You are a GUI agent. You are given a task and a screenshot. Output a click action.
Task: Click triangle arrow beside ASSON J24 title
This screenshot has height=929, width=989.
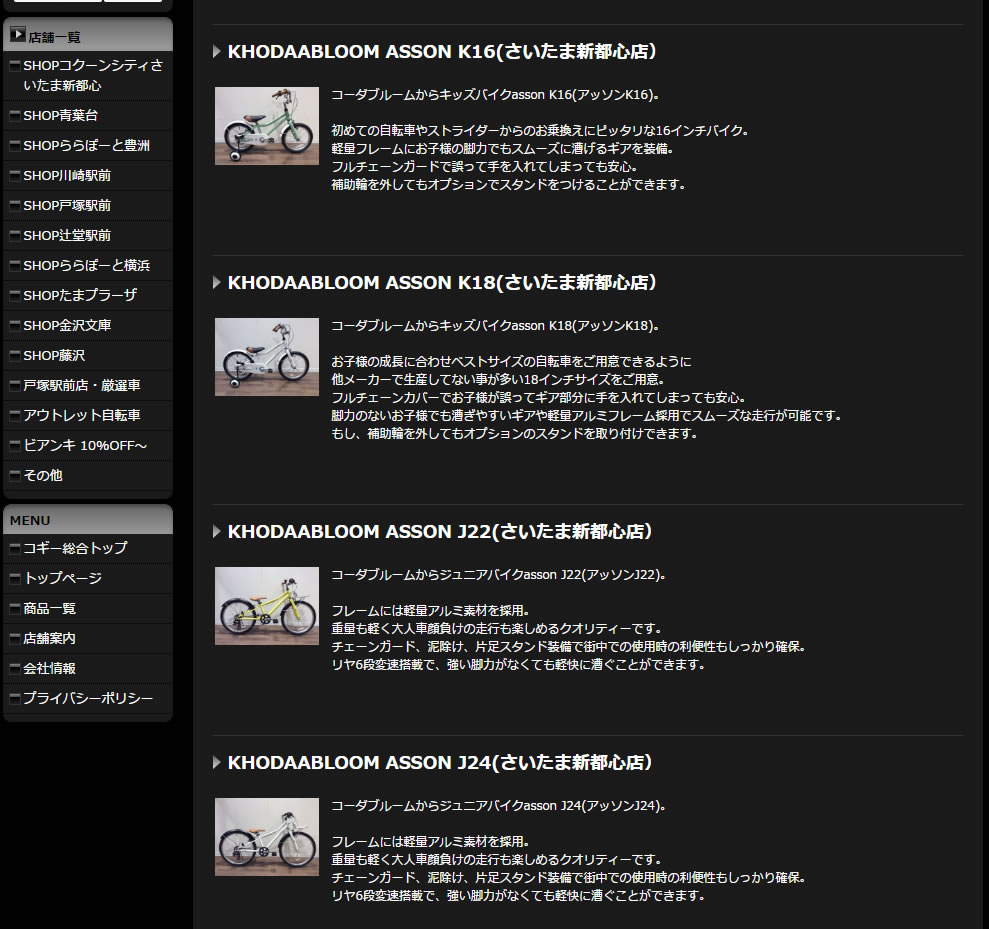(216, 762)
